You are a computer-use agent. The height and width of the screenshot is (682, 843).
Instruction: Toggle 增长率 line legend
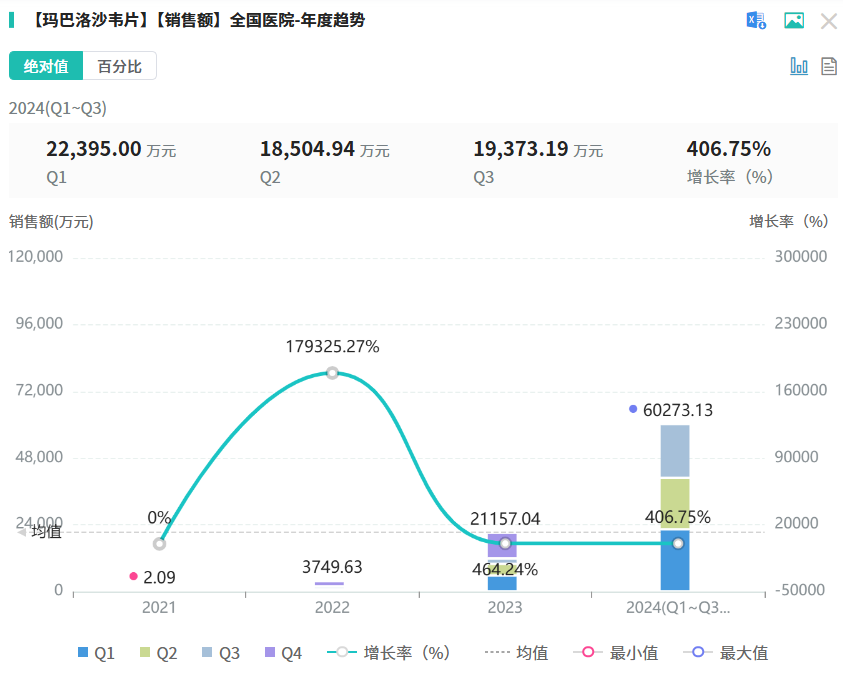coord(390,653)
